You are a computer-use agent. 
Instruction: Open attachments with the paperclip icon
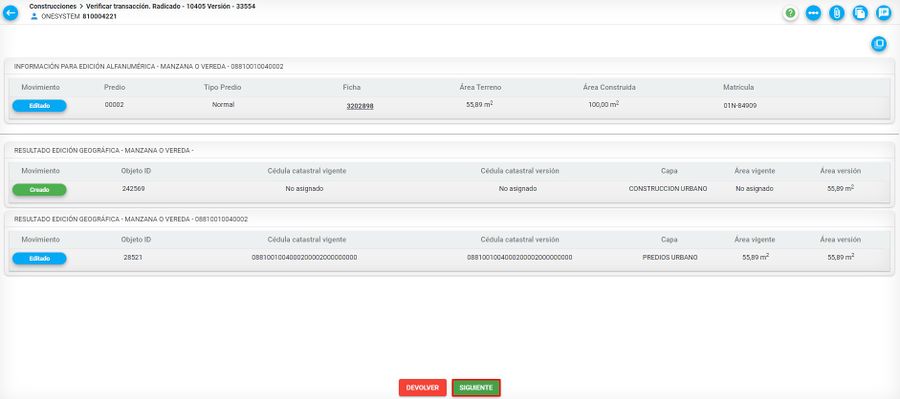click(837, 13)
